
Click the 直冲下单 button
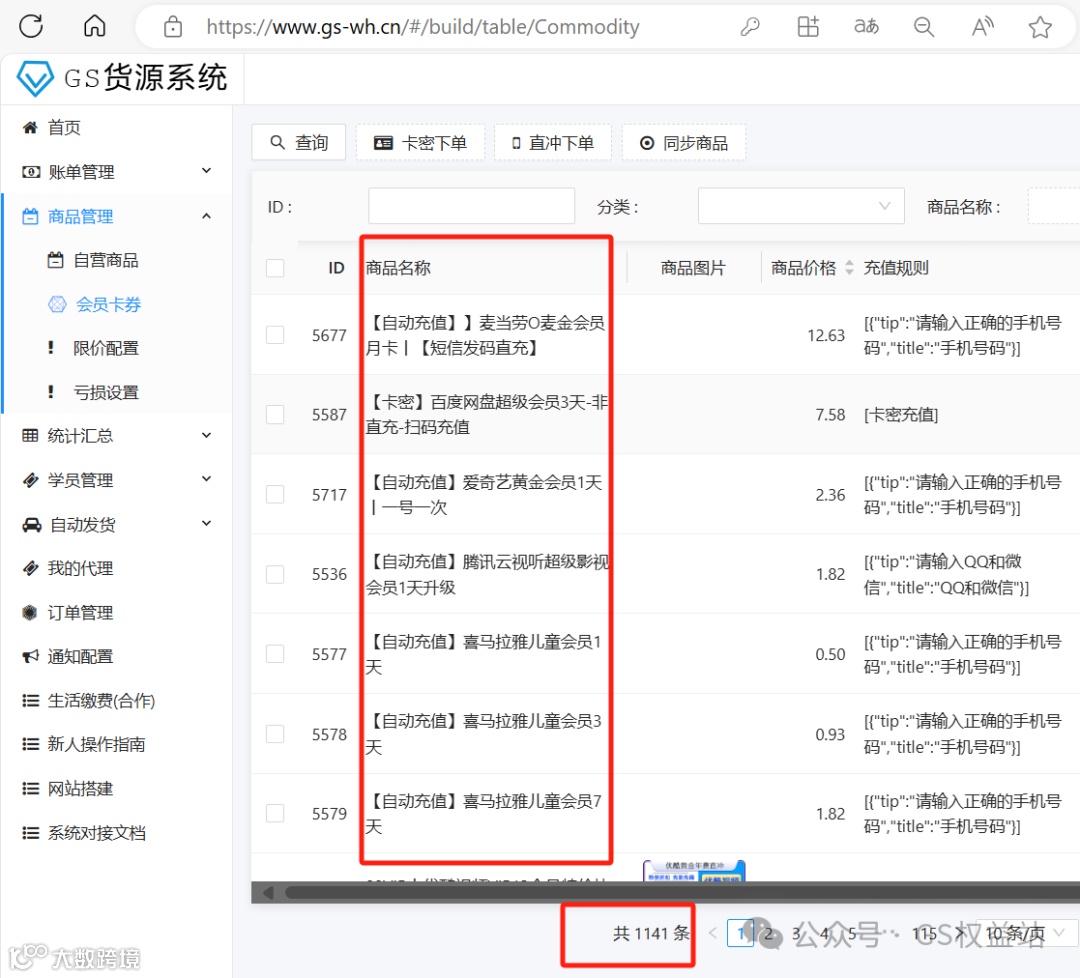pos(553,143)
